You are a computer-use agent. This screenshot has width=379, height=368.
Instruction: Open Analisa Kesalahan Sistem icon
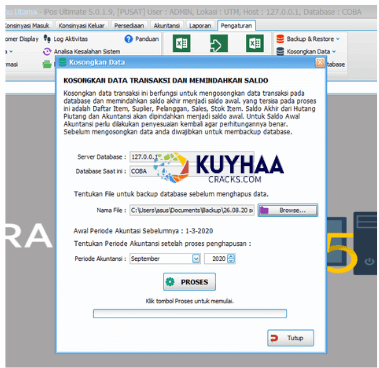[47, 52]
